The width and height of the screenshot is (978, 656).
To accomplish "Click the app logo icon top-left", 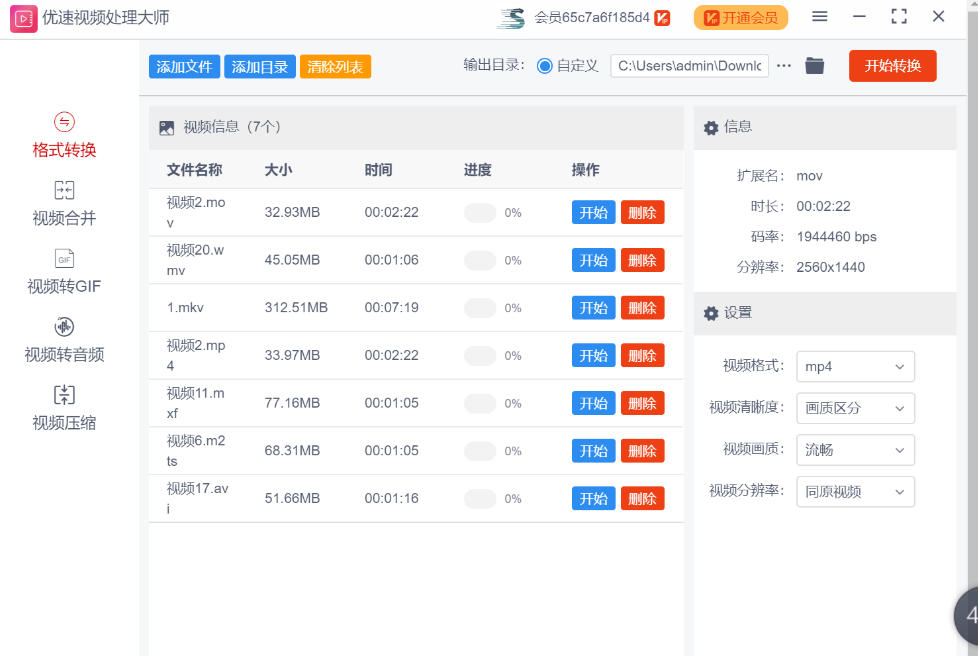I will click(x=23, y=16).
